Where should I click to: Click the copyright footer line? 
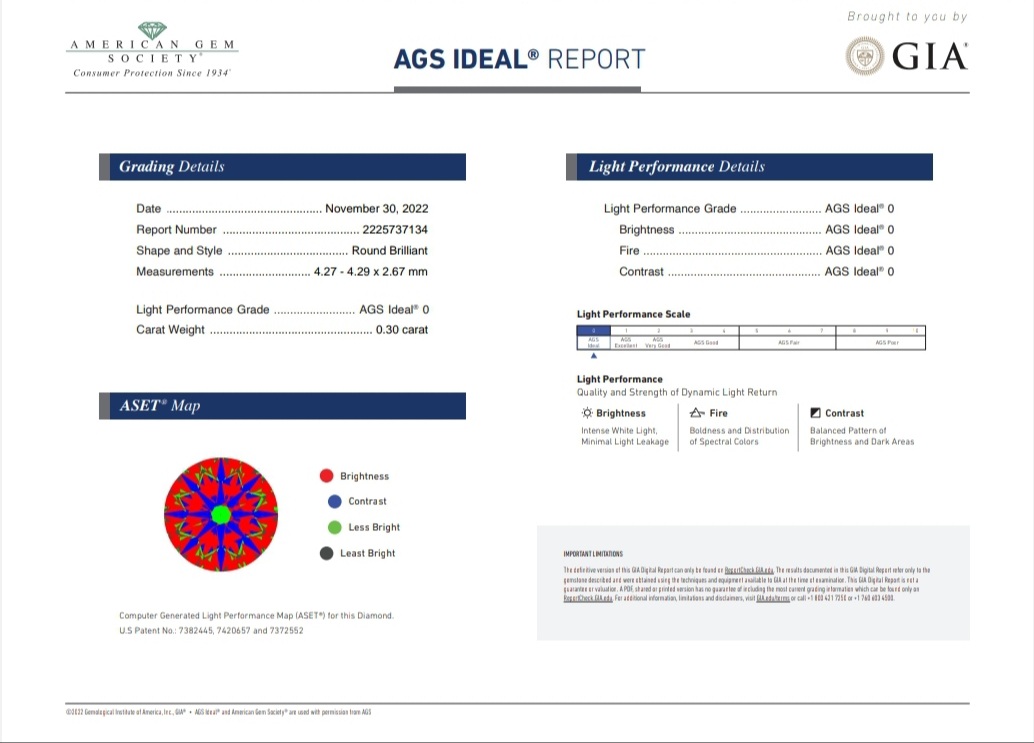coord(218,712)
